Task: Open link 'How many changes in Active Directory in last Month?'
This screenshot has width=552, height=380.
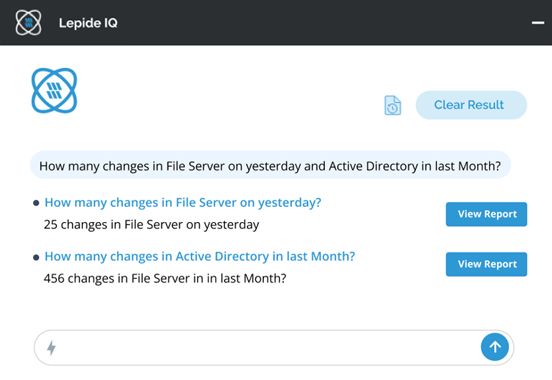Action: point(200,256)
